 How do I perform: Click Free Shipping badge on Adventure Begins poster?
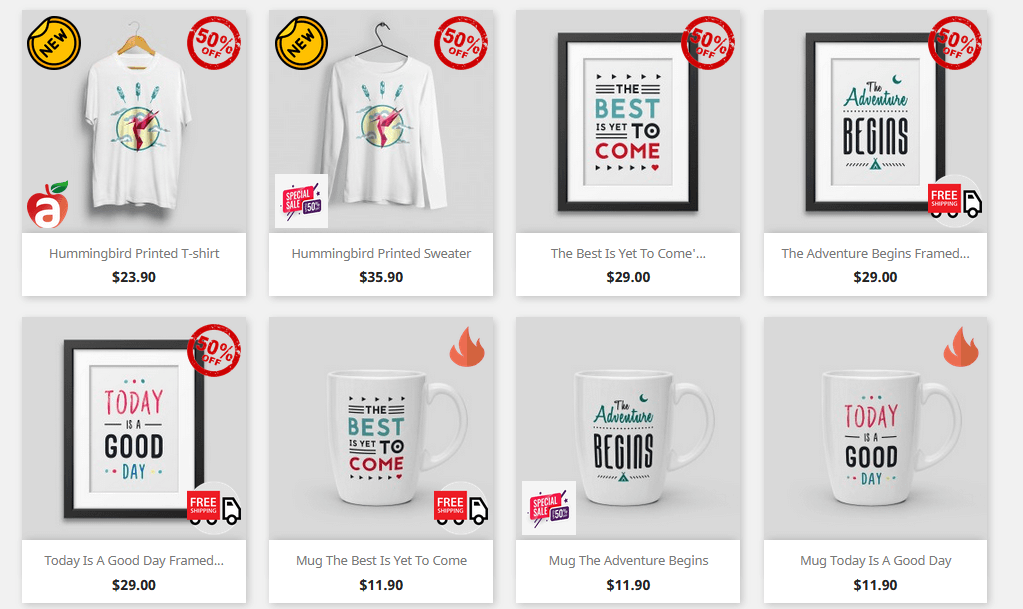955,201
